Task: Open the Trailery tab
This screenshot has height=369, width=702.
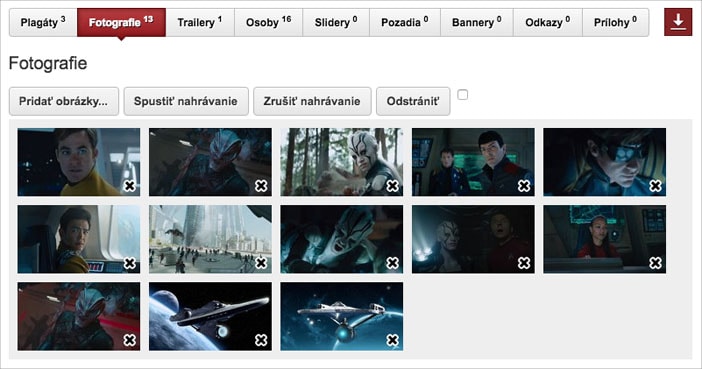Action: (x=200, y=22)
